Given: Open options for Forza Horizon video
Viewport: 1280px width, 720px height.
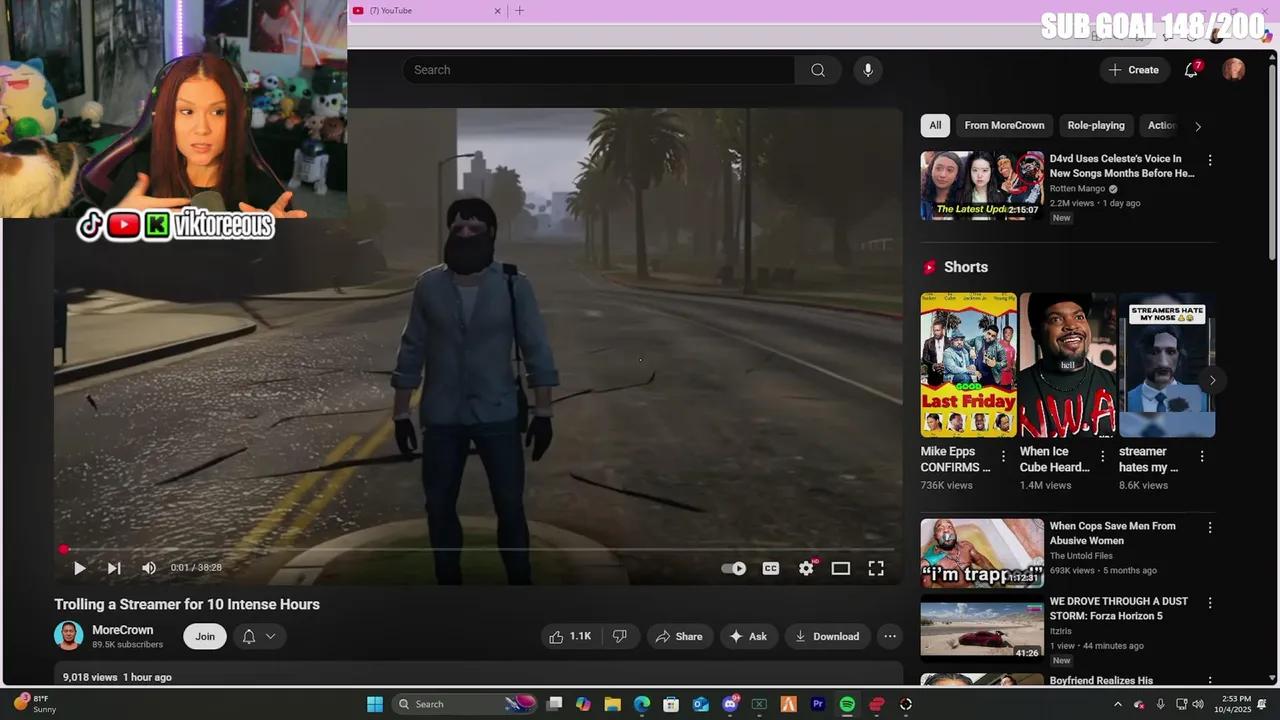Looking at the screenshot, I should pyautogui.click(x=1210, y=603).
